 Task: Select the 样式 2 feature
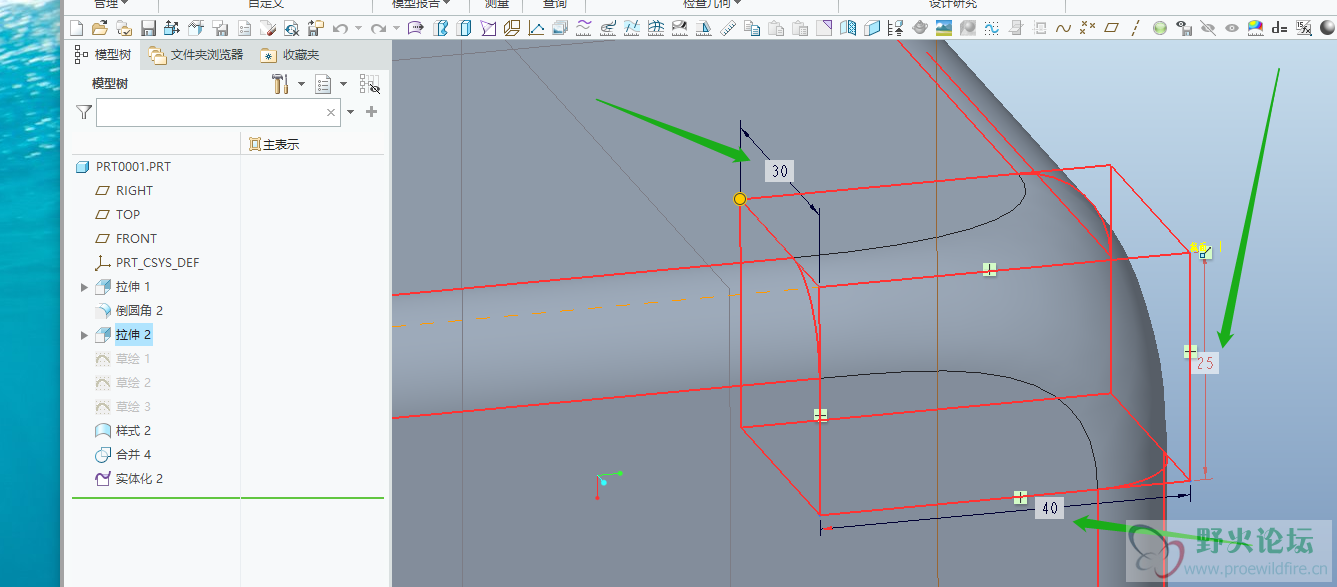(x=123, y=430)
